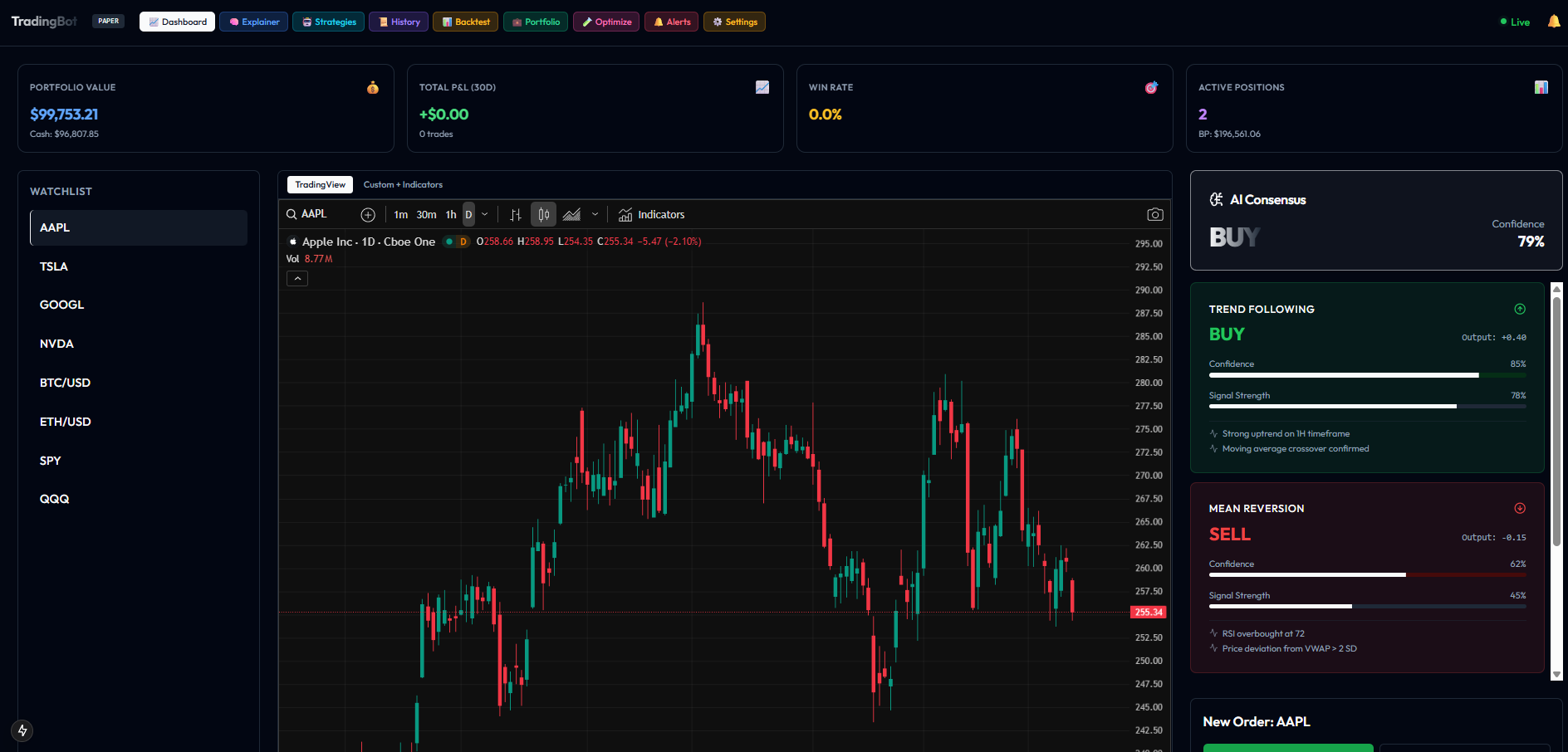This screenshot has width=1568, height=752.
Task: Select the candlestick chart type icon
Action: click(x=544, y=214)
